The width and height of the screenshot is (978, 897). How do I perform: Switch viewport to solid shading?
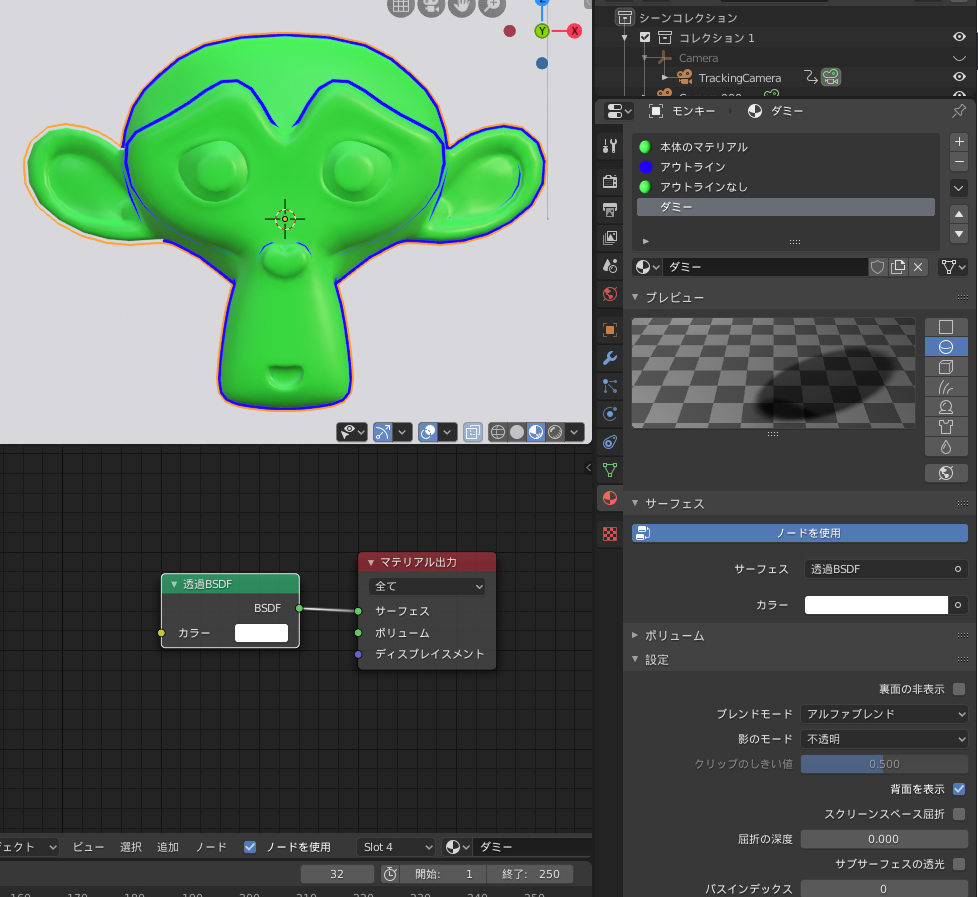516,432
